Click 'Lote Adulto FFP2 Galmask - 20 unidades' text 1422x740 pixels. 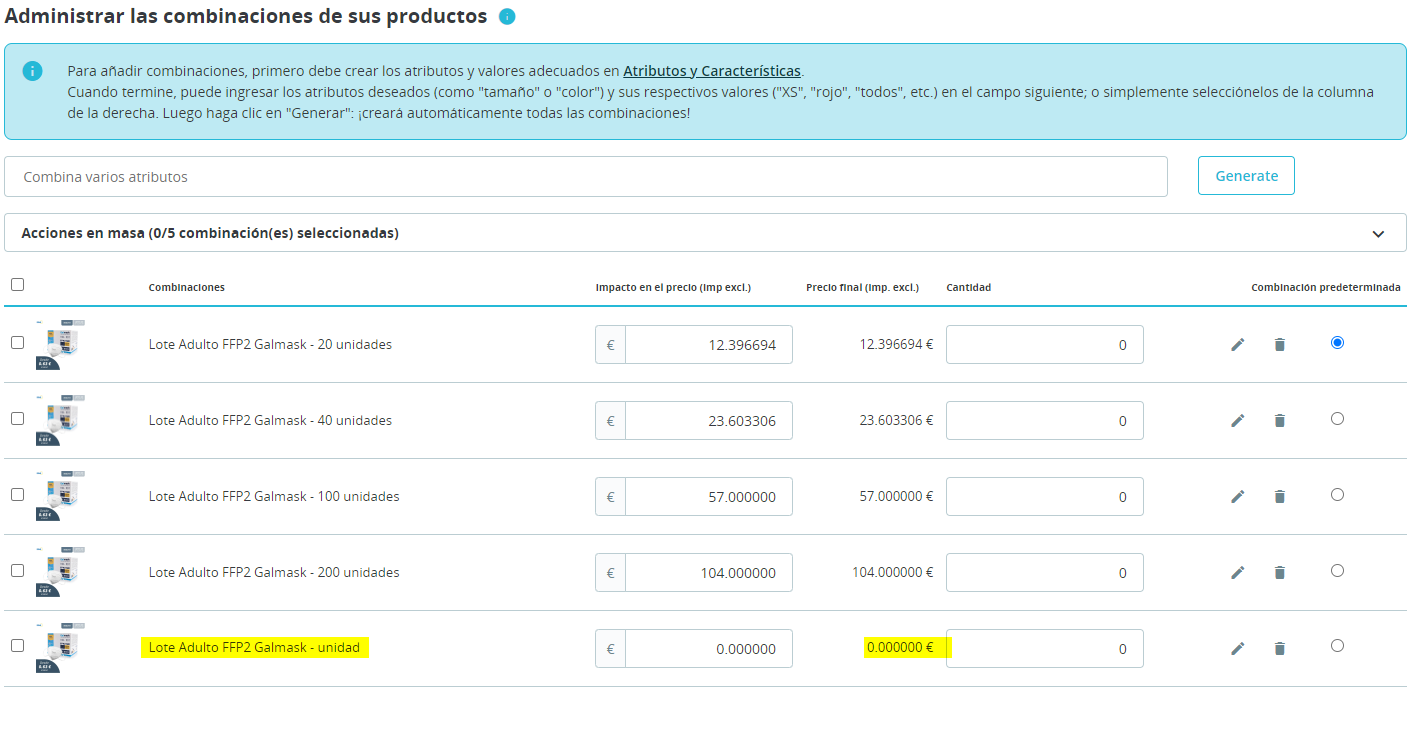pos(270,344)
